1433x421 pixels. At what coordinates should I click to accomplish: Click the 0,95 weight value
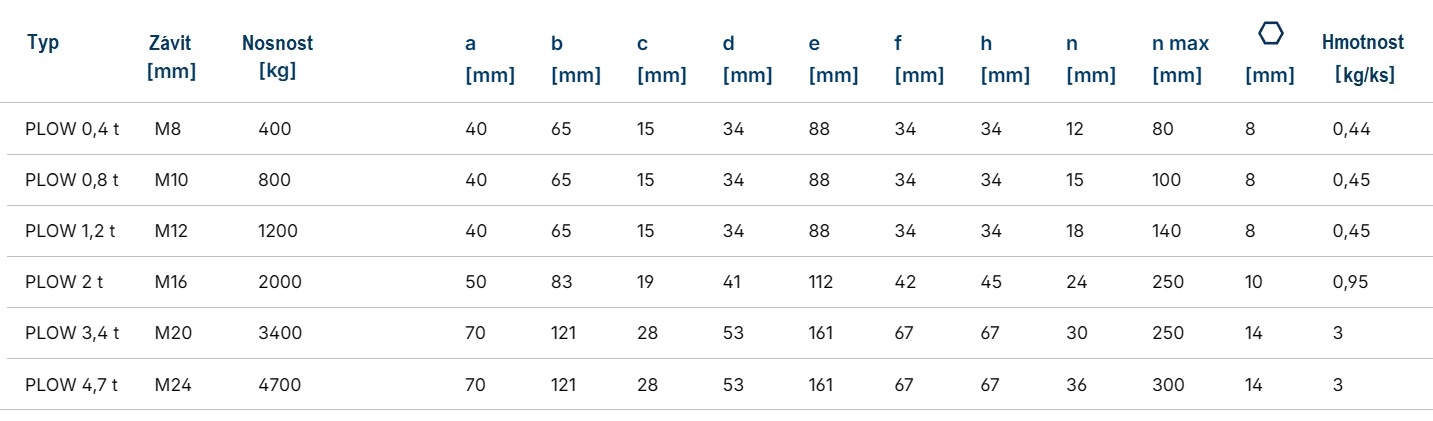[1352, 282]
